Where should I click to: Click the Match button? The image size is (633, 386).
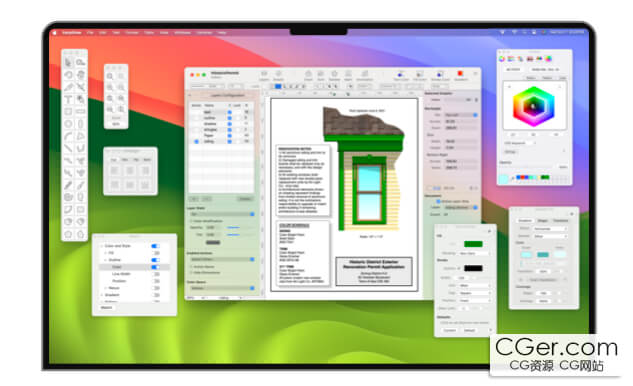(x=107, y=308)
